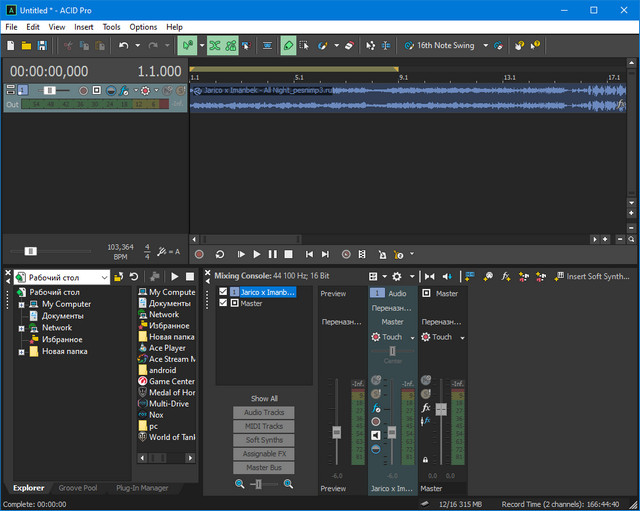640x511 pixels.
Task: Click the Record button in transport bar
Action: [x=199, y=255]
